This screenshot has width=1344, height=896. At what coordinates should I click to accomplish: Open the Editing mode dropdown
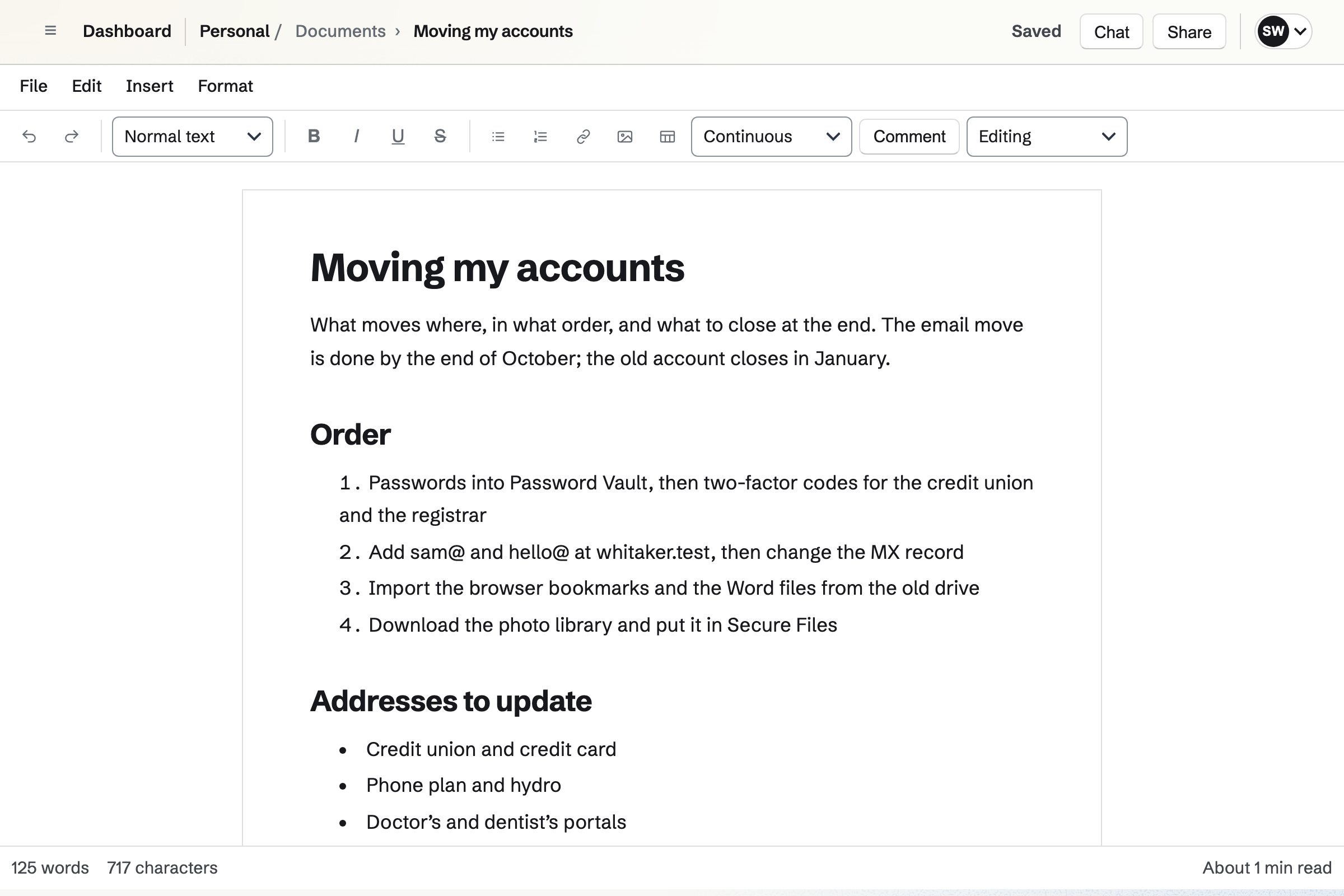(1047, 137)
